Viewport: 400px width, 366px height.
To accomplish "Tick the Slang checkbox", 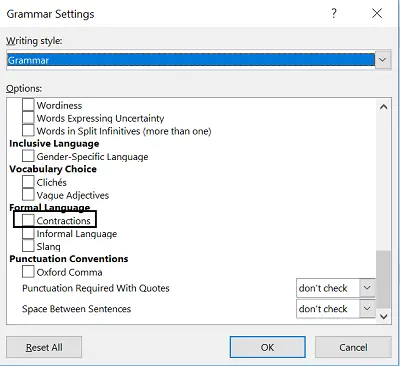I will [28, 246].
